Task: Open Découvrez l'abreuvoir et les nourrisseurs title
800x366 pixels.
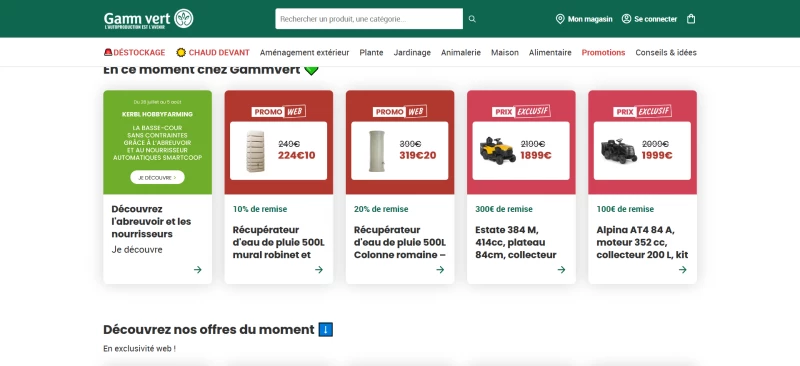Action: pyautogui.click(x=151, y=222)
